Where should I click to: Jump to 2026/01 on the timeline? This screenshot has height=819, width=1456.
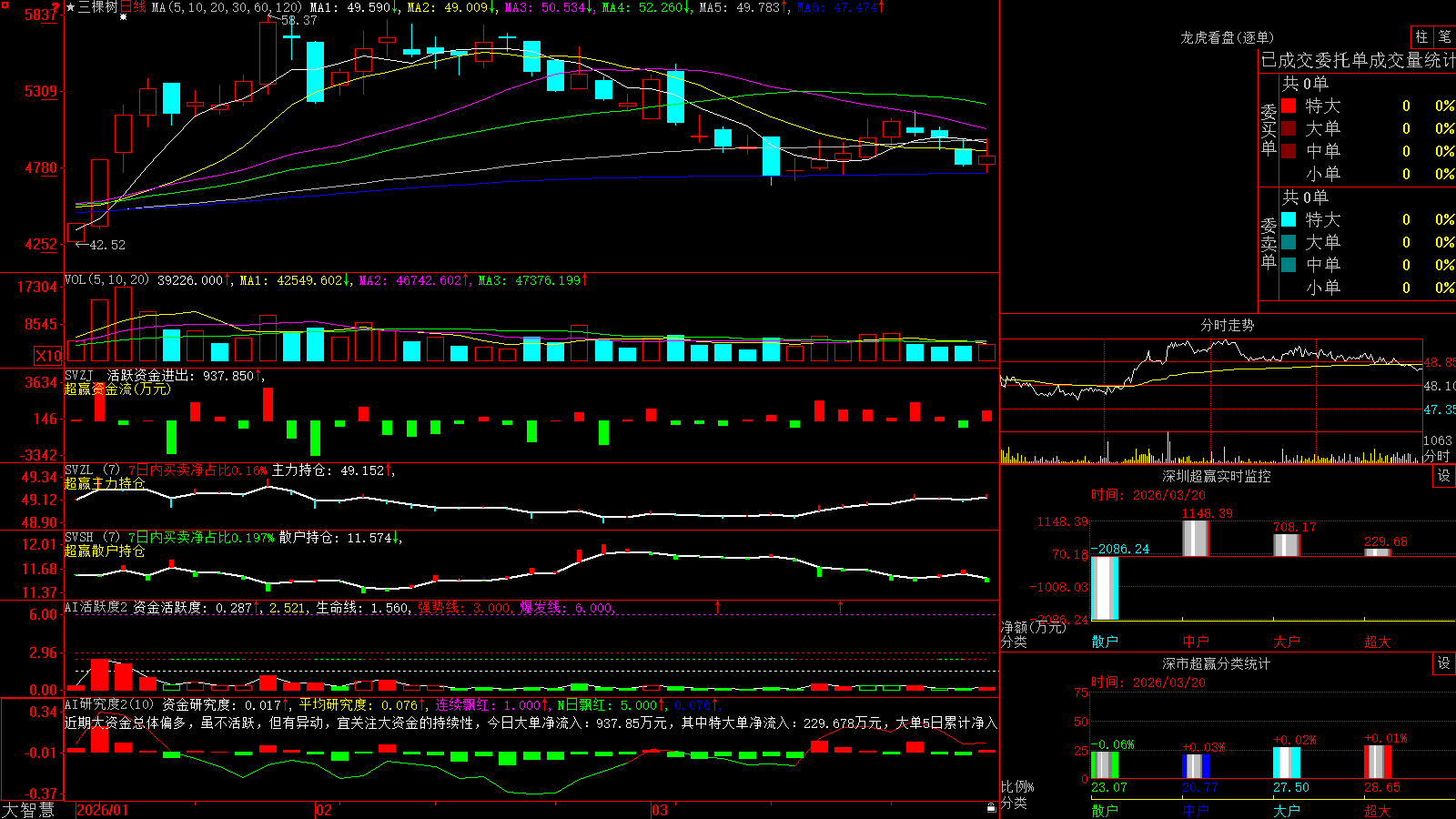pos(103,810)
